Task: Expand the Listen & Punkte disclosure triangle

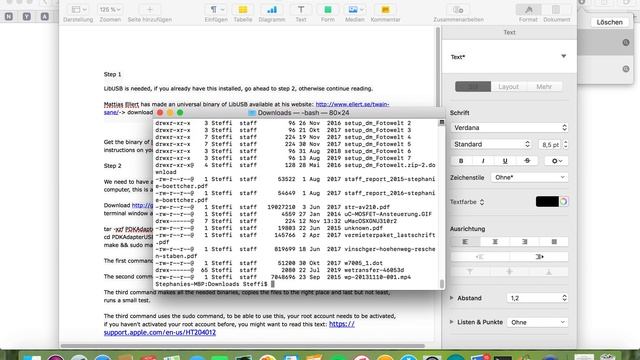Action: (x=452, y=322)
